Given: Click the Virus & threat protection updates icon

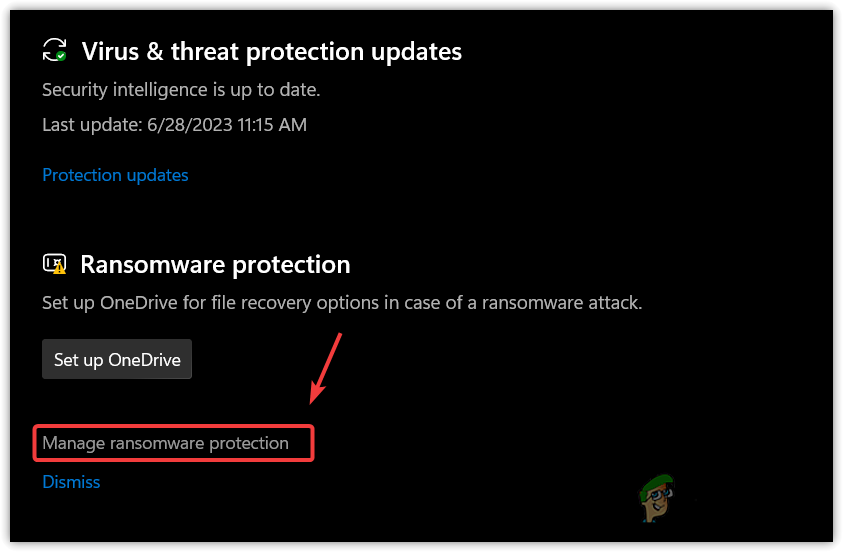Looking at the screenshot, I should tap(55, 50).
